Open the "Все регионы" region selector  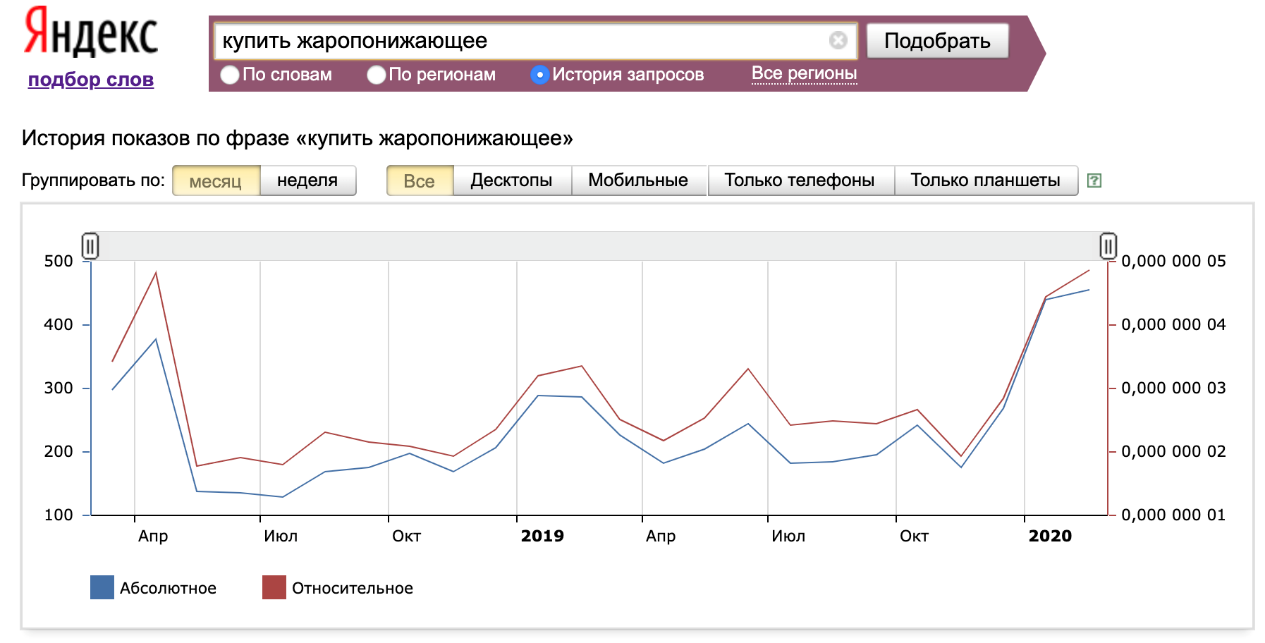coord(804,73)
